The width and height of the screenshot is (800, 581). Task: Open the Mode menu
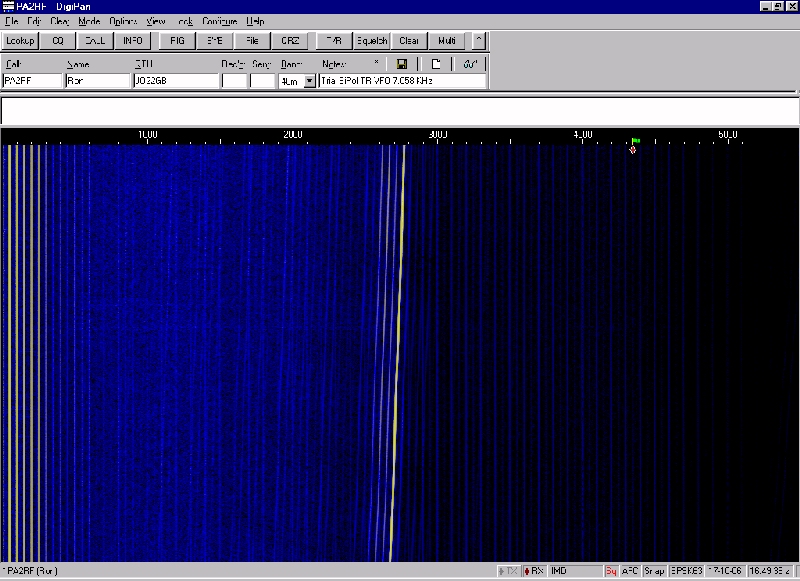(89, 21)
